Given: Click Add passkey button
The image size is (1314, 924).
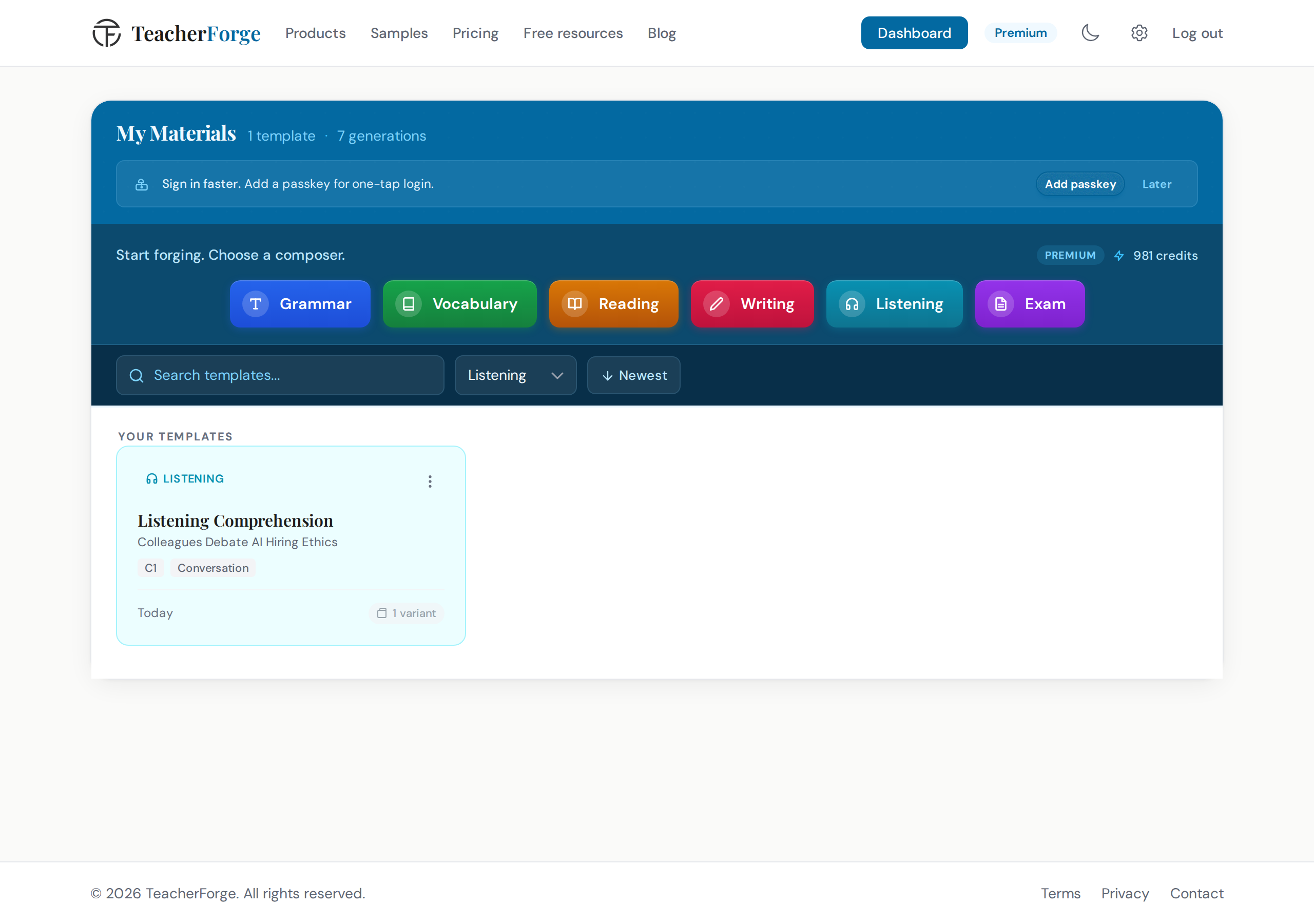Looking at the screenshot, I should [1080, 184].
